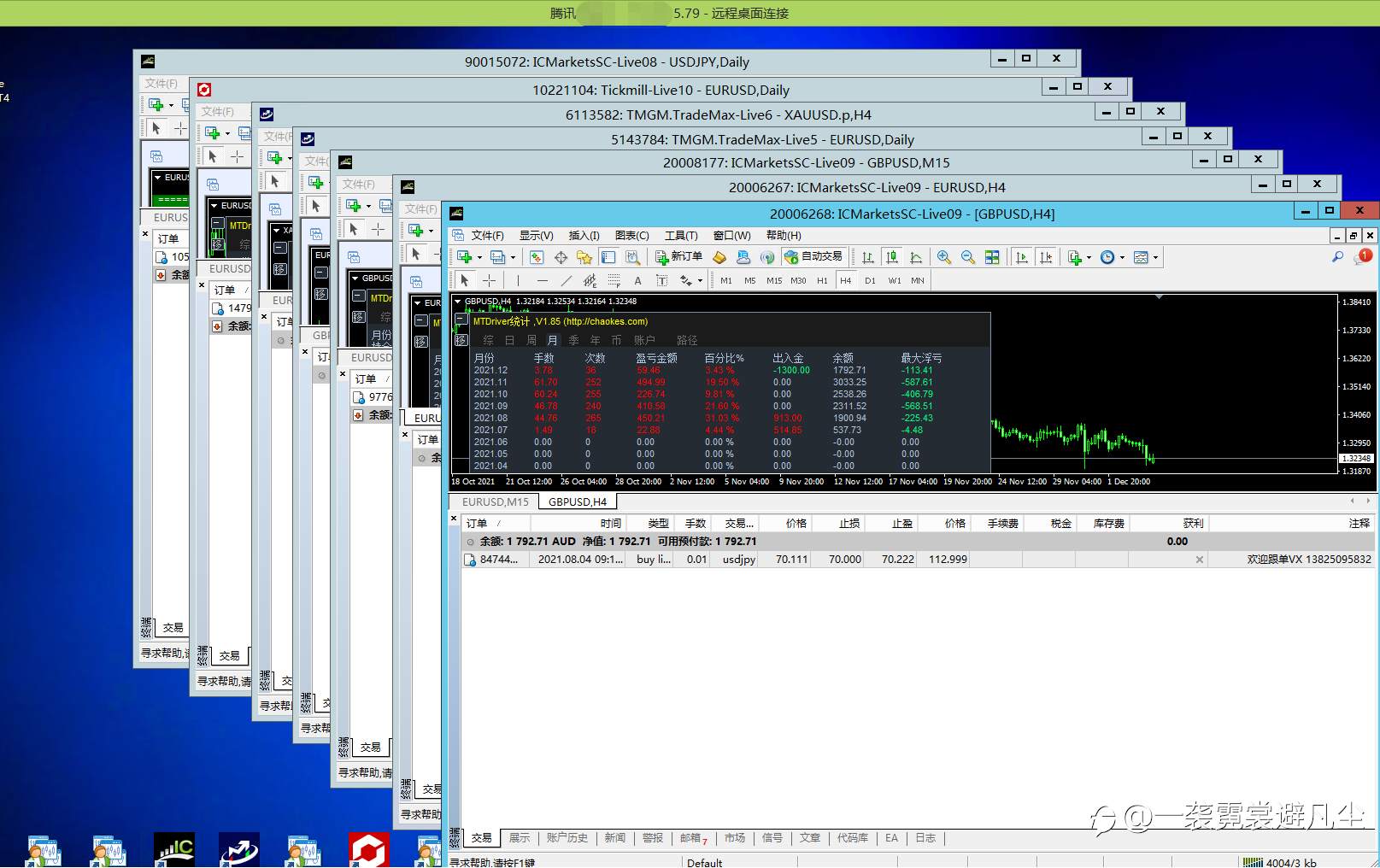Toggle the 自动交易 auto trading button
Screen dimensions: 1380x868
[x=813, y=257]
